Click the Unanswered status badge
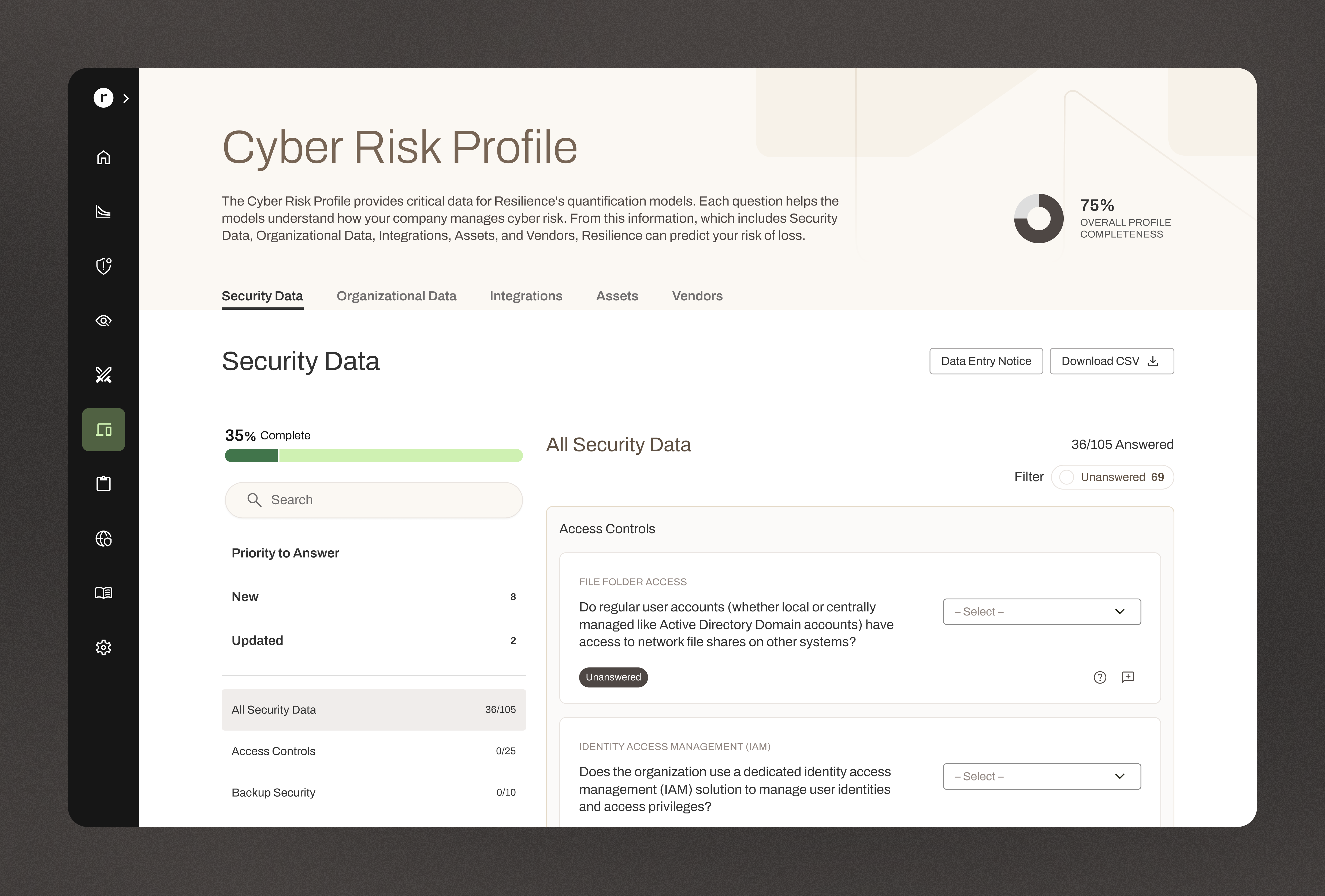Image resolution: width=1325 pixels, height=896 pixels. pyautogui.click(x=613, y=677)
